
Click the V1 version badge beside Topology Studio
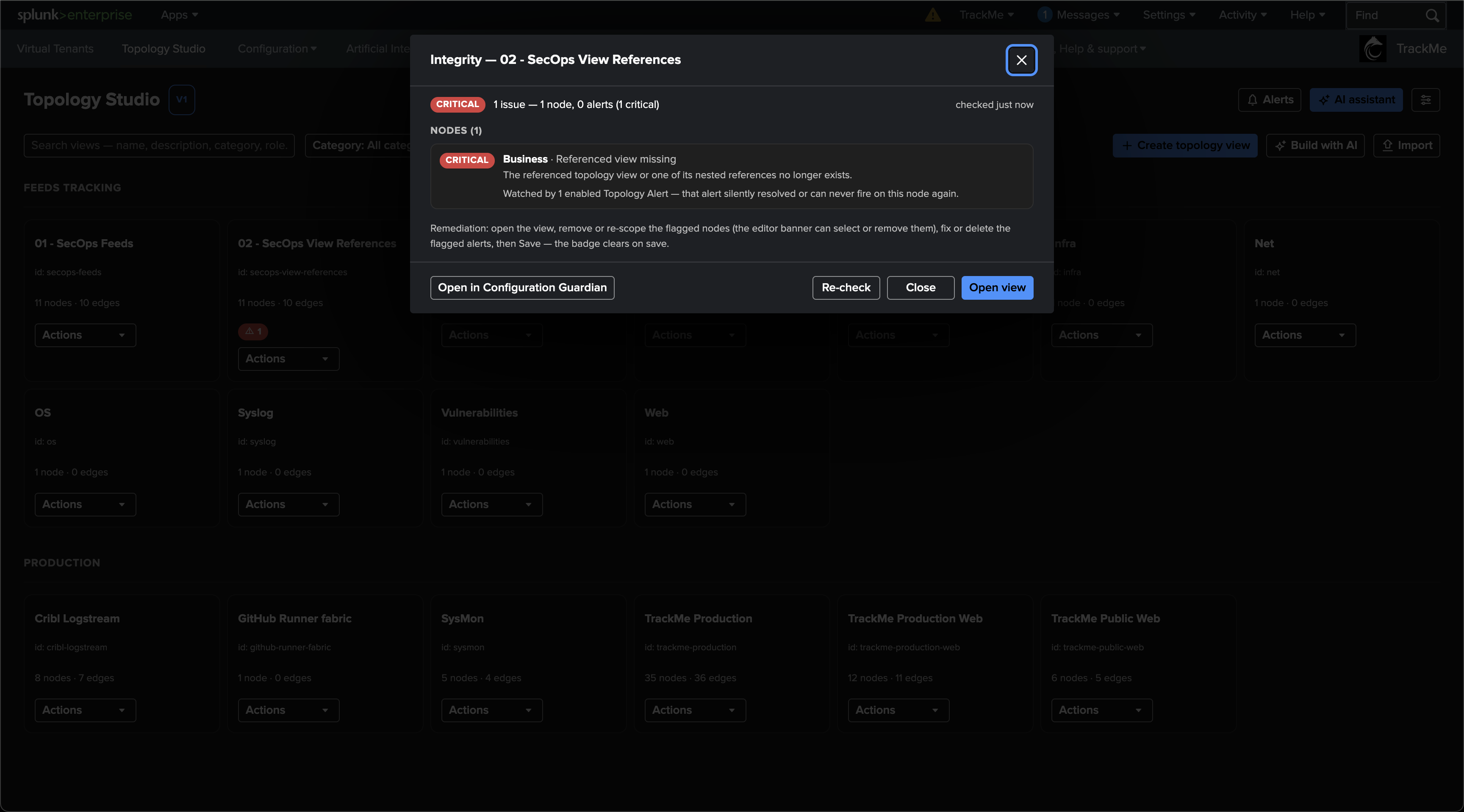182,100
